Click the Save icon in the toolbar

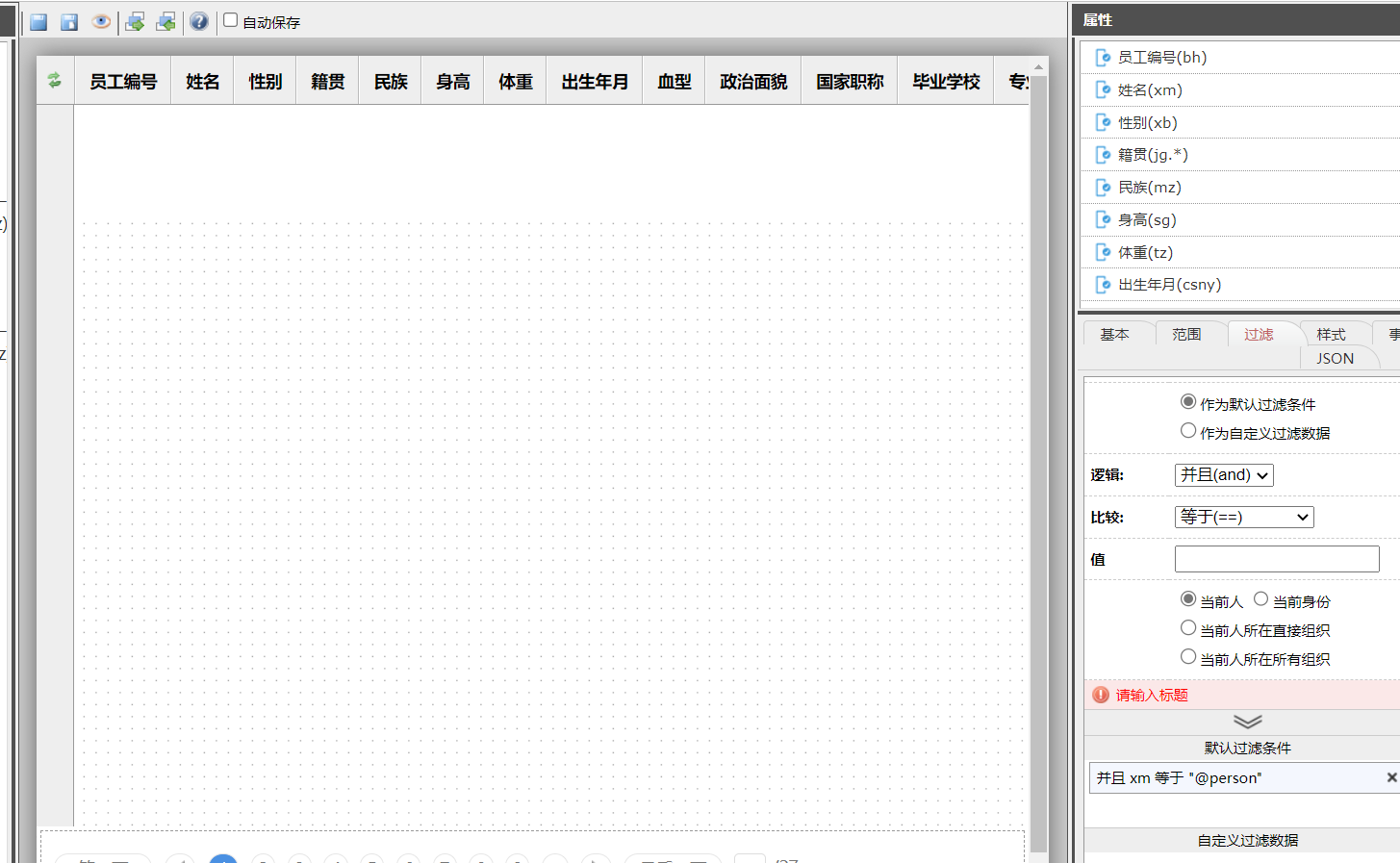tap(38, 21)
